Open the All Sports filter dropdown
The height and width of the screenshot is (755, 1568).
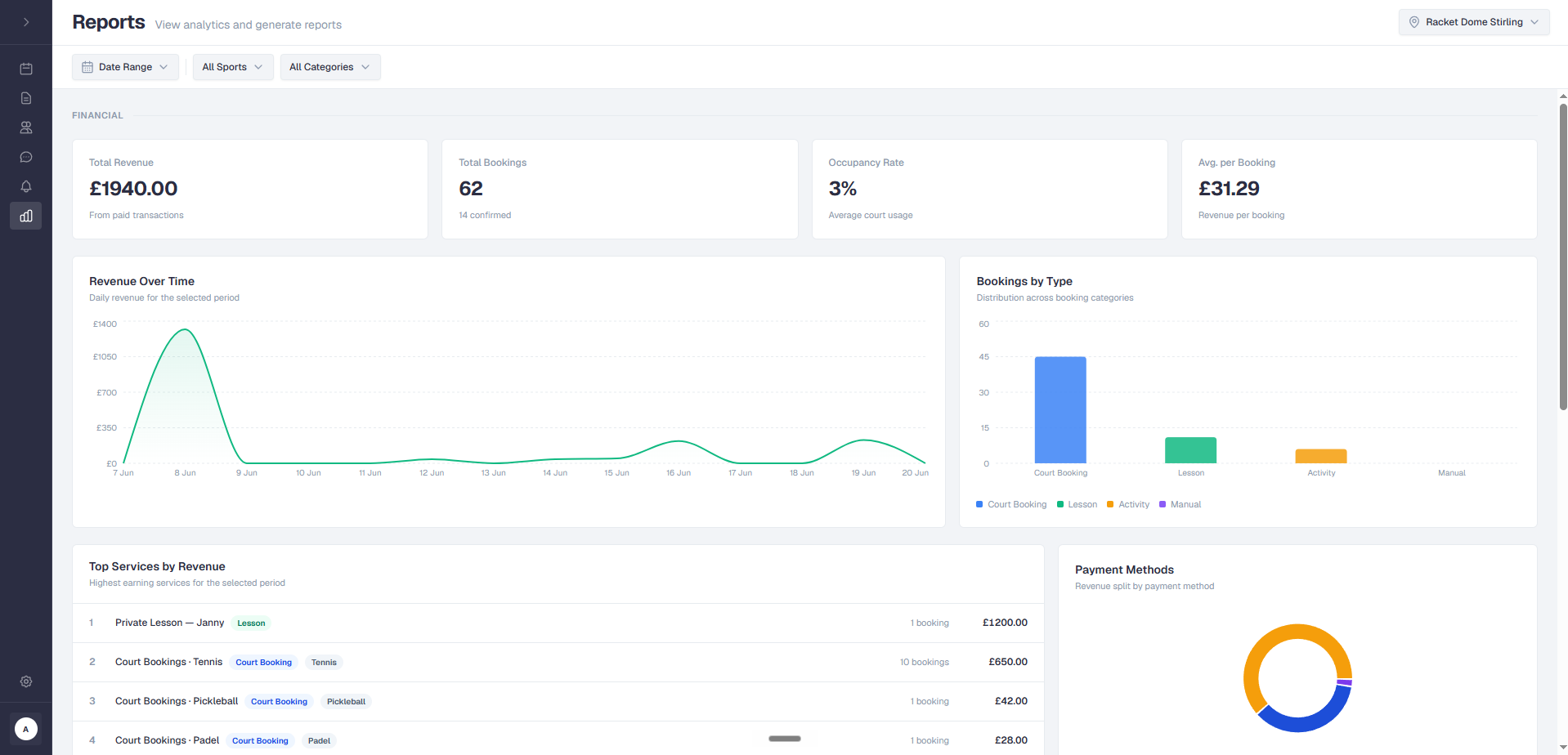[233, 67]
